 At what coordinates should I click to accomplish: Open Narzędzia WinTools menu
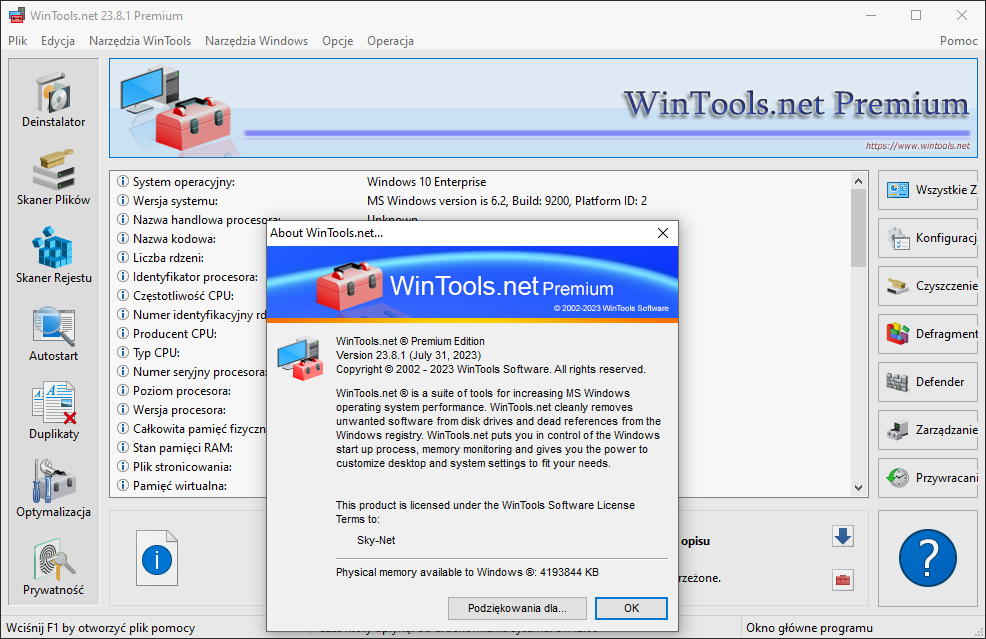pos(140,41)
